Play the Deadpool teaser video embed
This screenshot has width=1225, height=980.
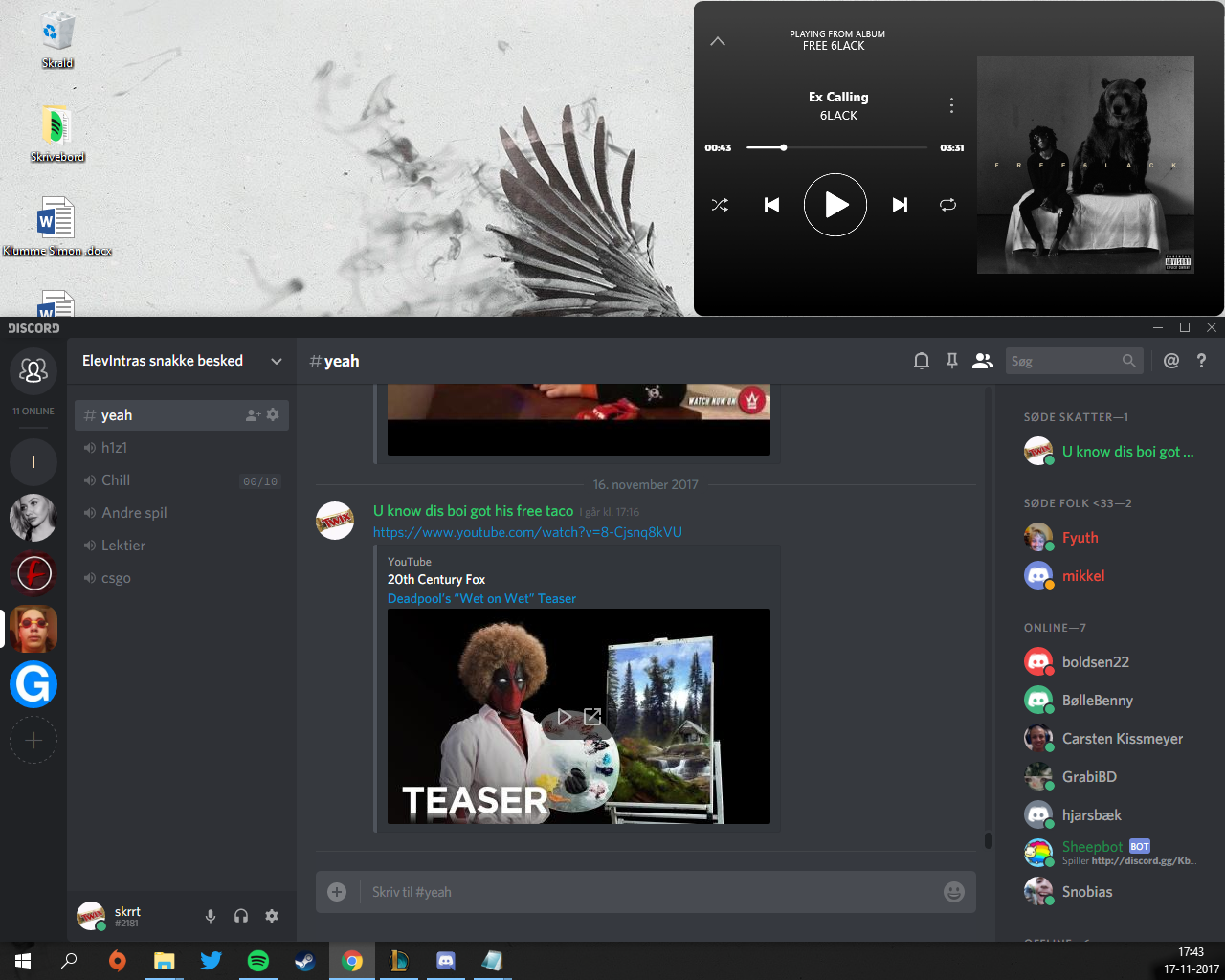565,717
